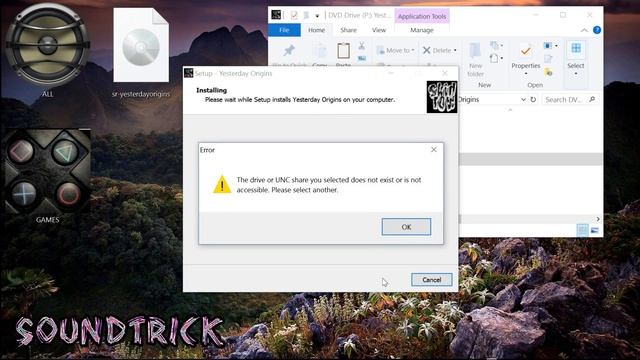The image size is (640, 360).
Task: Expand the Select dropdown arrow
Action: pos(576,74)
